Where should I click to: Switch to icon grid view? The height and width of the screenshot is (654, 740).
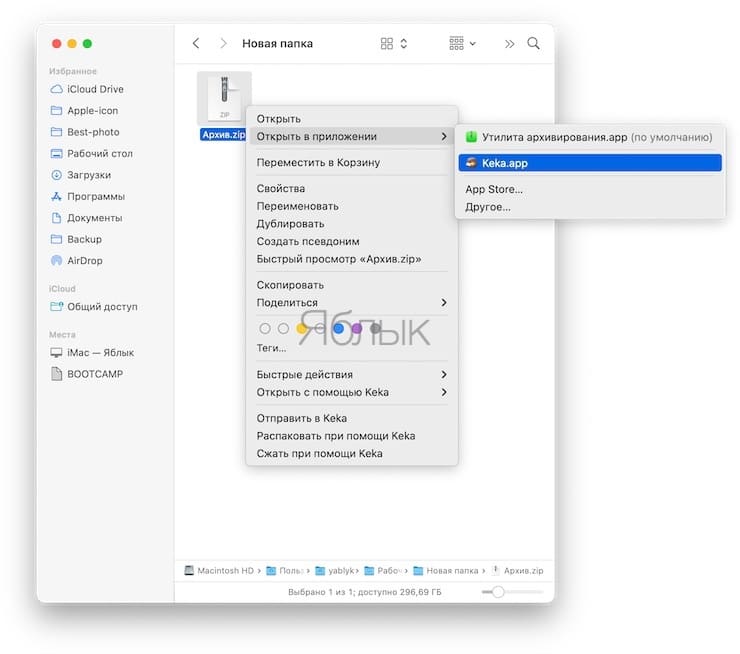[x=387, y=43]
